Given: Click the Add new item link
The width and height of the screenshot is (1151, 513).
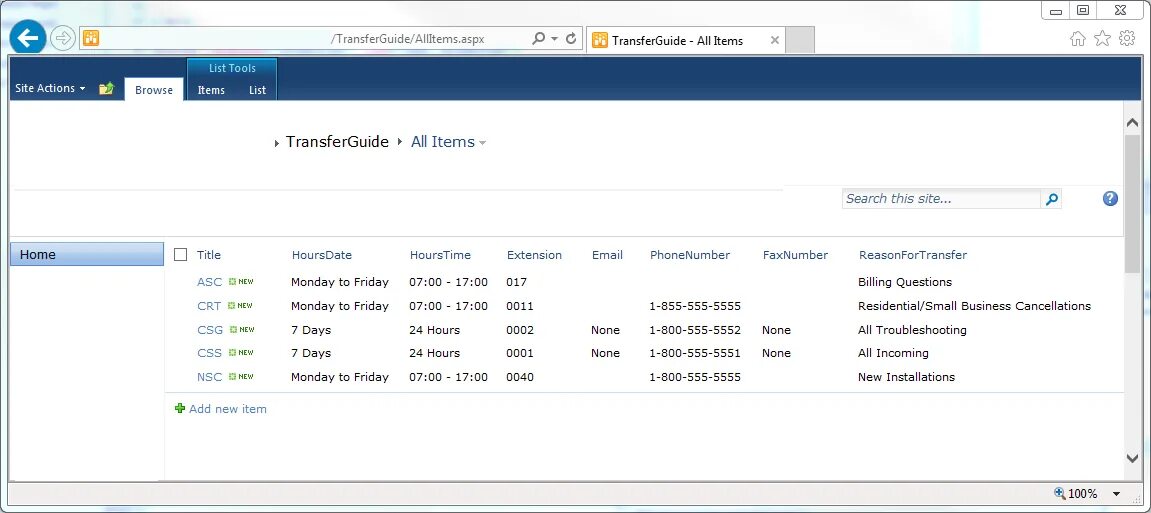Looking at the screenshot, I should pos(228,409).
